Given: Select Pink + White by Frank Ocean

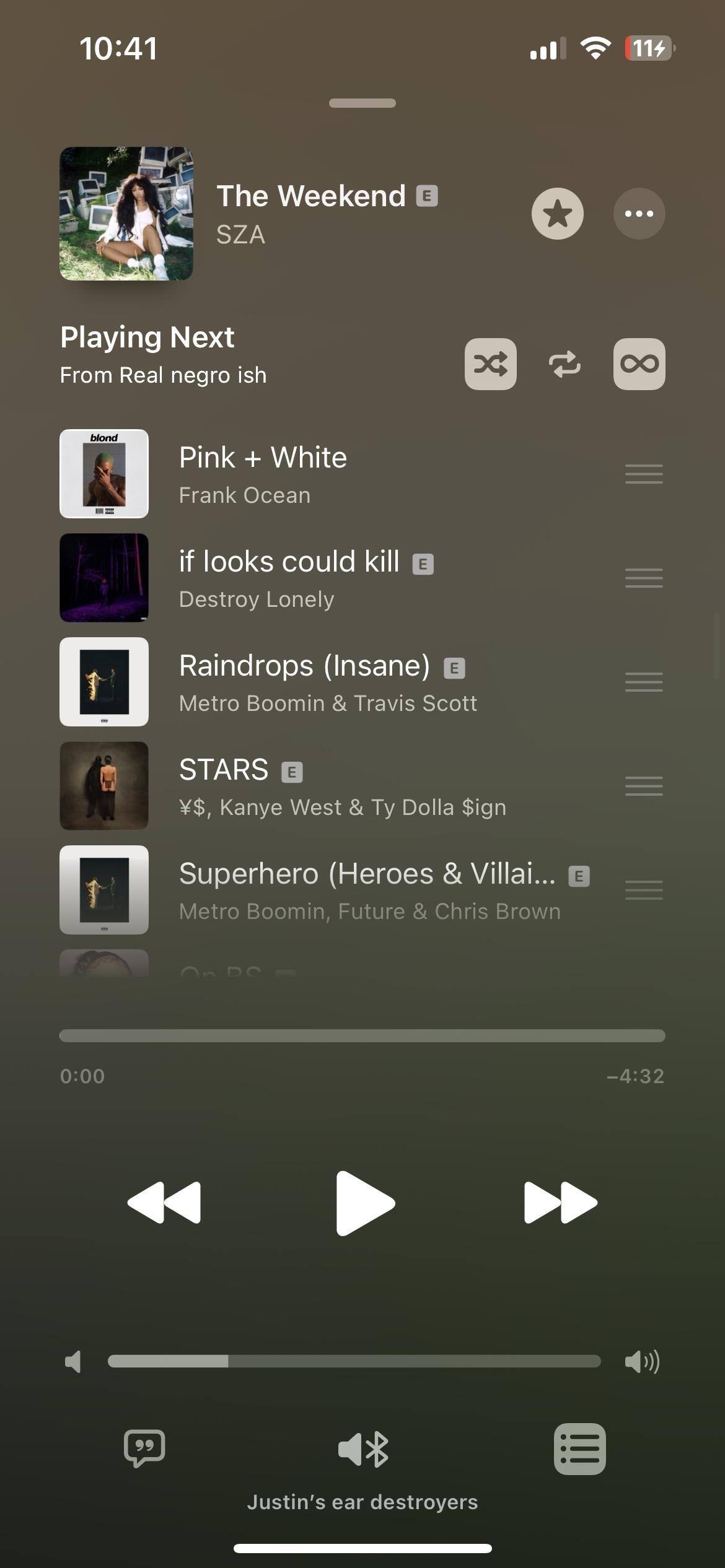Looking at the screenshot, I should (x=362, y=474).
